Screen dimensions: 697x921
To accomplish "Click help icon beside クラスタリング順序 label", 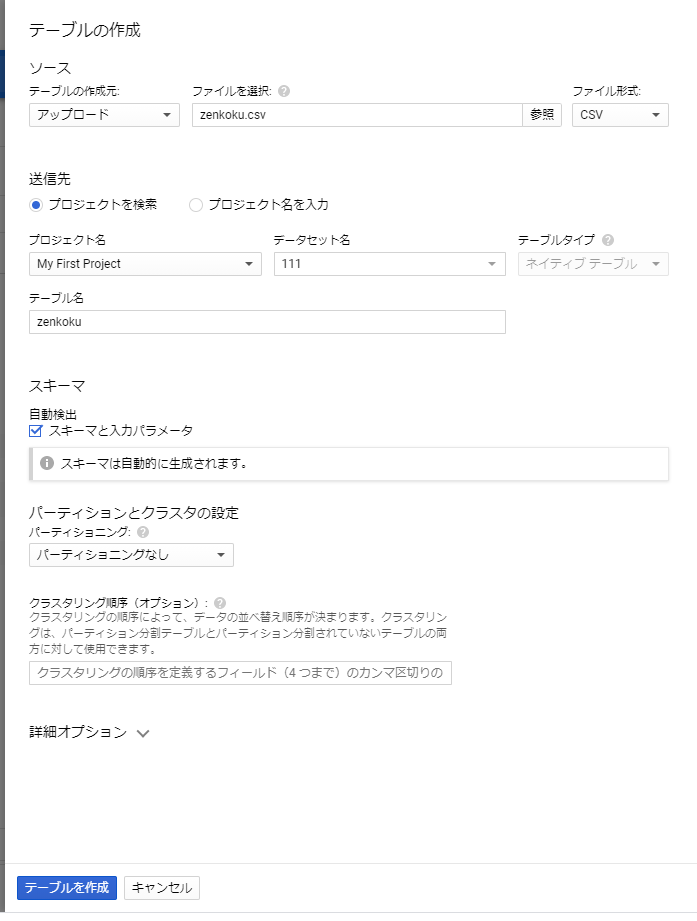I will [220, 603].
